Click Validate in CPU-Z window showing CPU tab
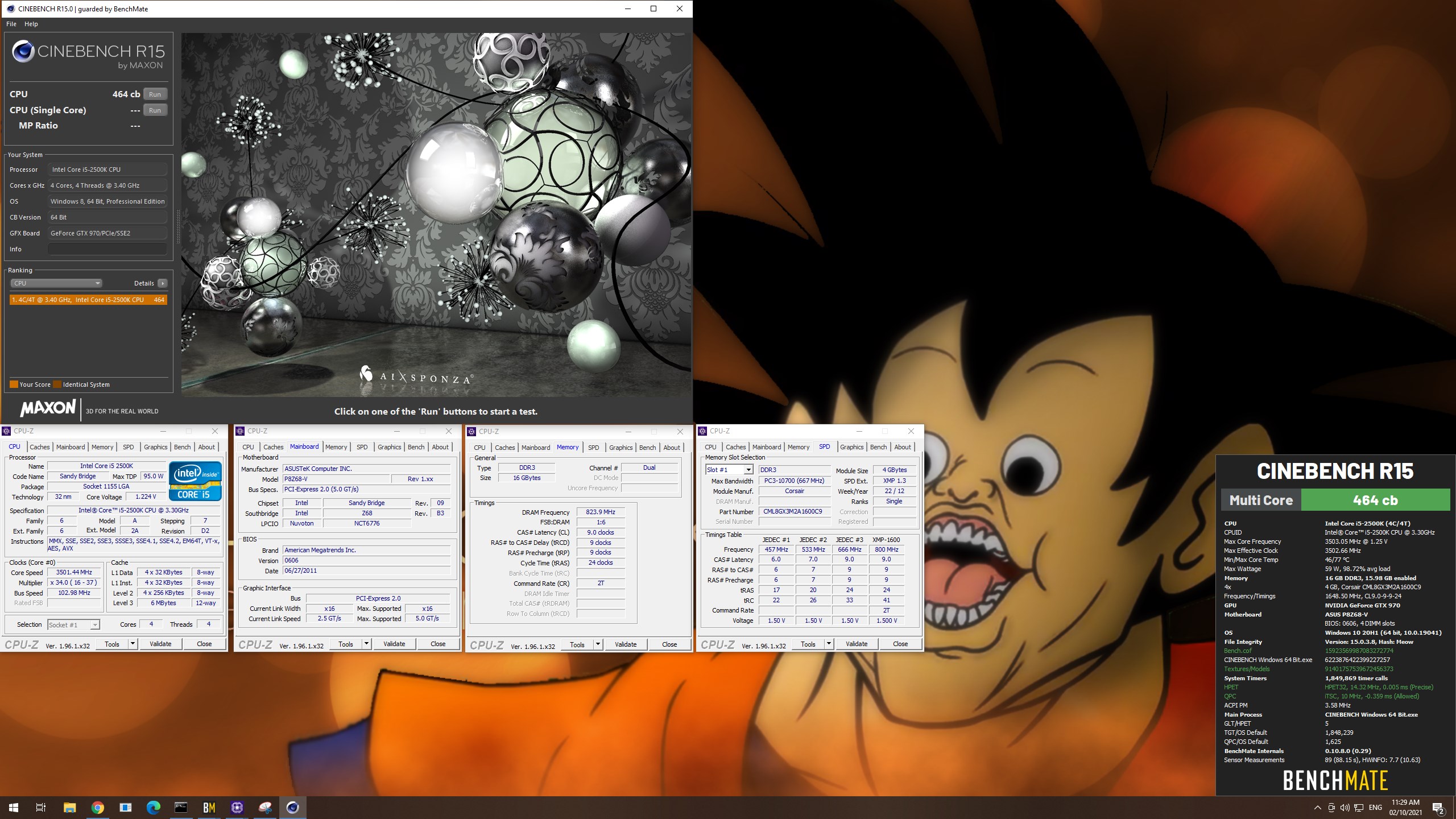Viewport: 1456px width, 819px height. (160, 644)
